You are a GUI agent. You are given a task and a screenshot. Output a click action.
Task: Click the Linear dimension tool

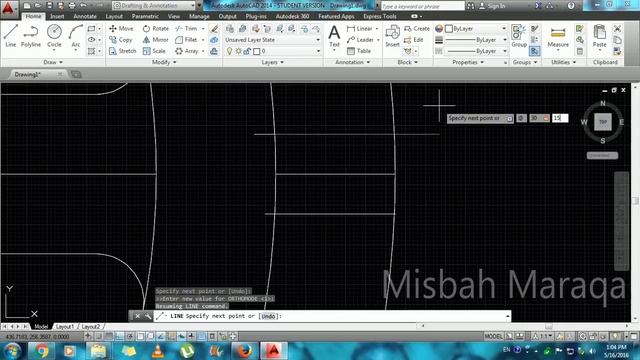point(360,29)
